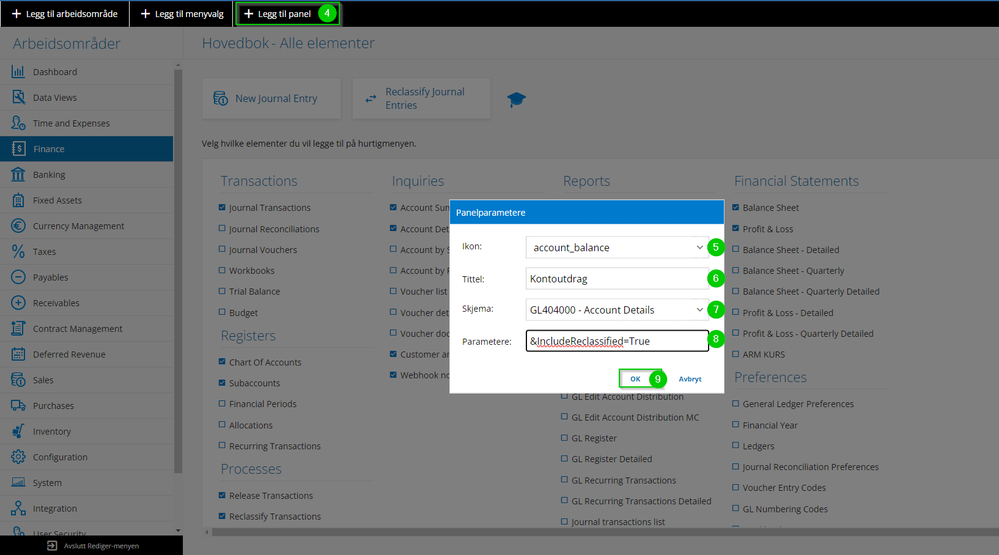Click the horizontal scrollbar below content

pos(605,531)
